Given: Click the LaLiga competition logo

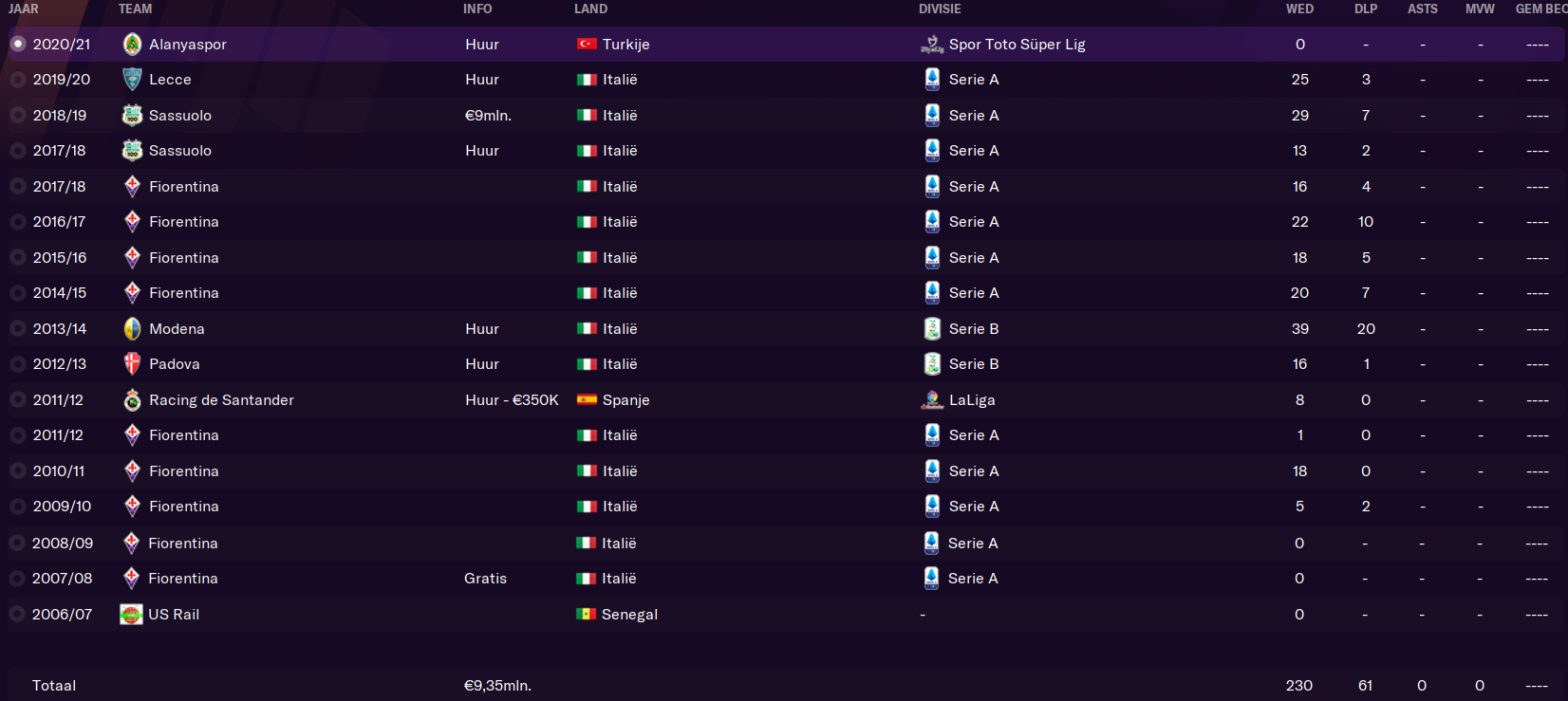Looking at the screenshot, I should point(932,399).
